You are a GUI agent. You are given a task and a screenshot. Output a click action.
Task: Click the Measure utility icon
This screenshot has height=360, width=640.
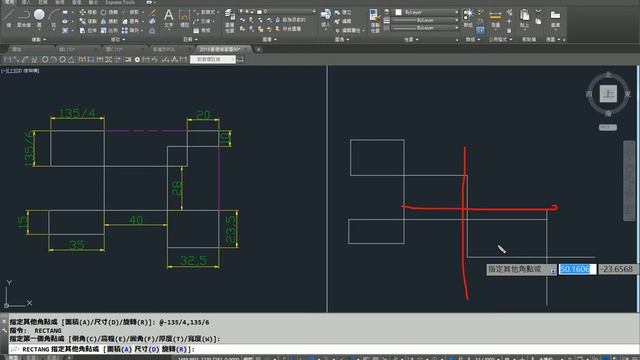[495, 18]
